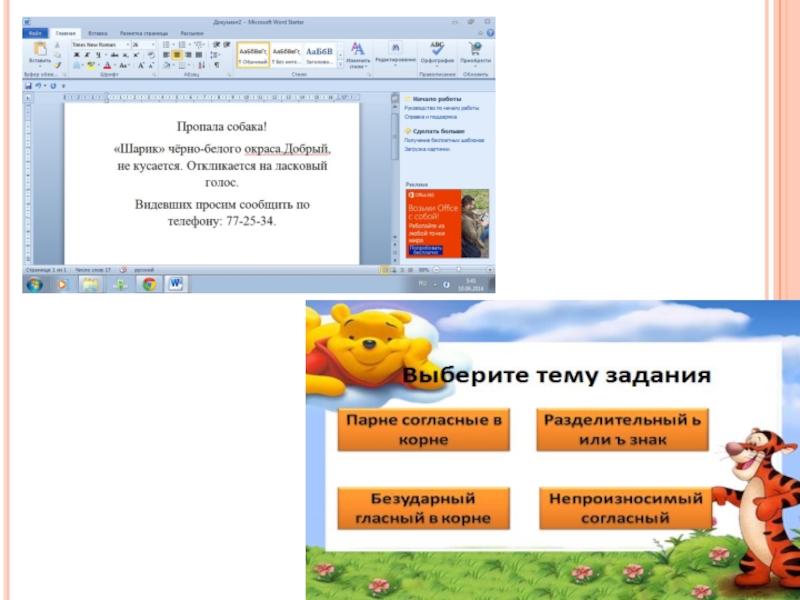Click the Increase Indent icon
This screenshot has height=600, width=800.
pos(227,45)
